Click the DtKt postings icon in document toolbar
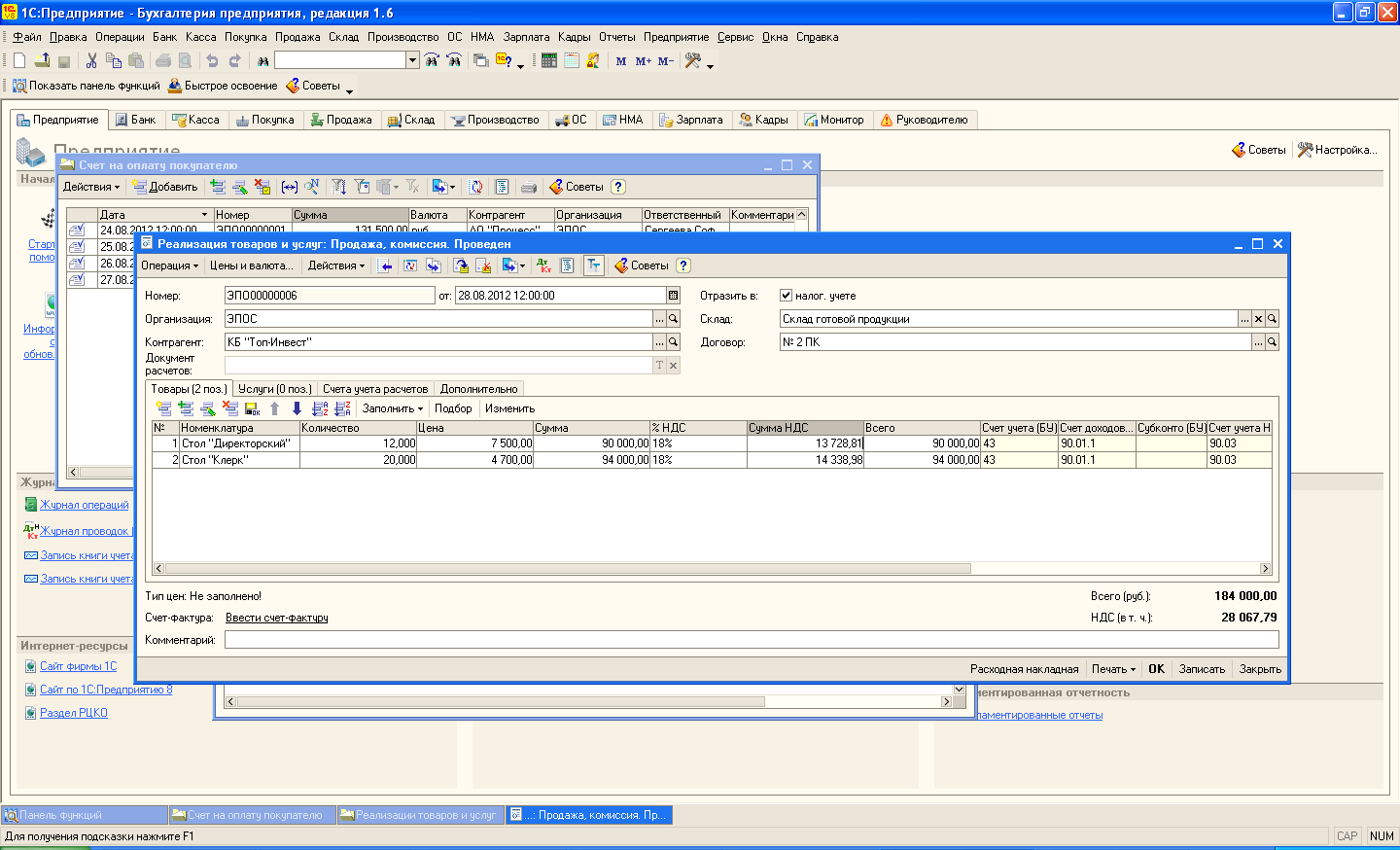This screenshot has width=1400, height=850. coord(543,266)
